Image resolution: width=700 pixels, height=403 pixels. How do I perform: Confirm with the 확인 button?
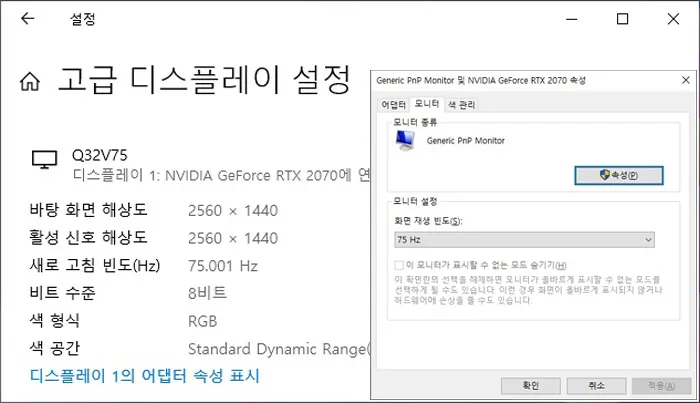click(531, 386)
